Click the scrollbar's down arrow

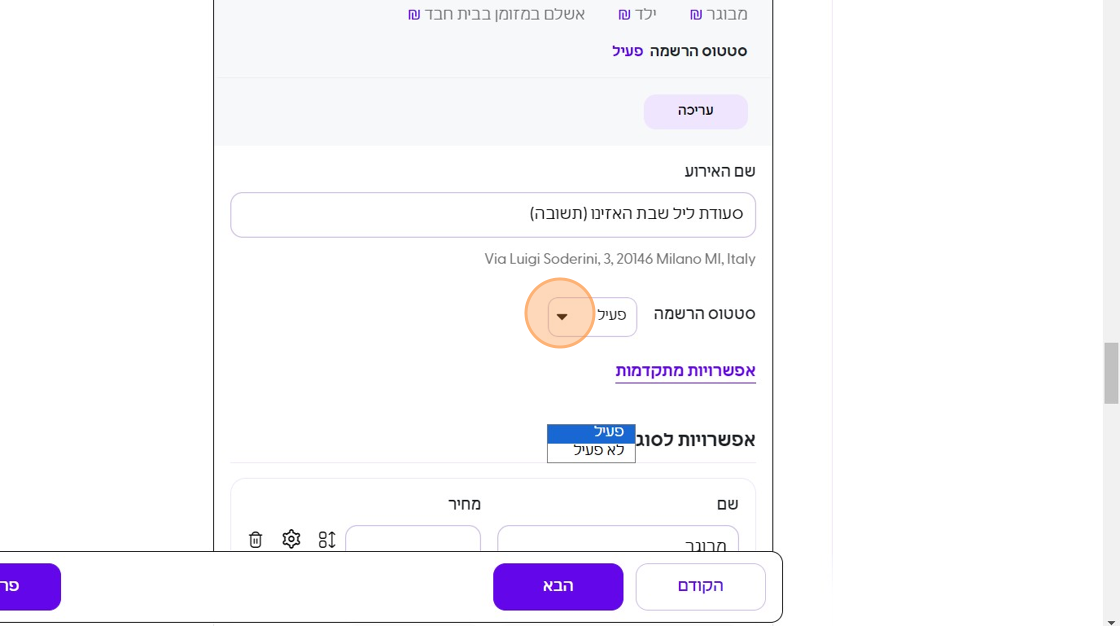1111,620
